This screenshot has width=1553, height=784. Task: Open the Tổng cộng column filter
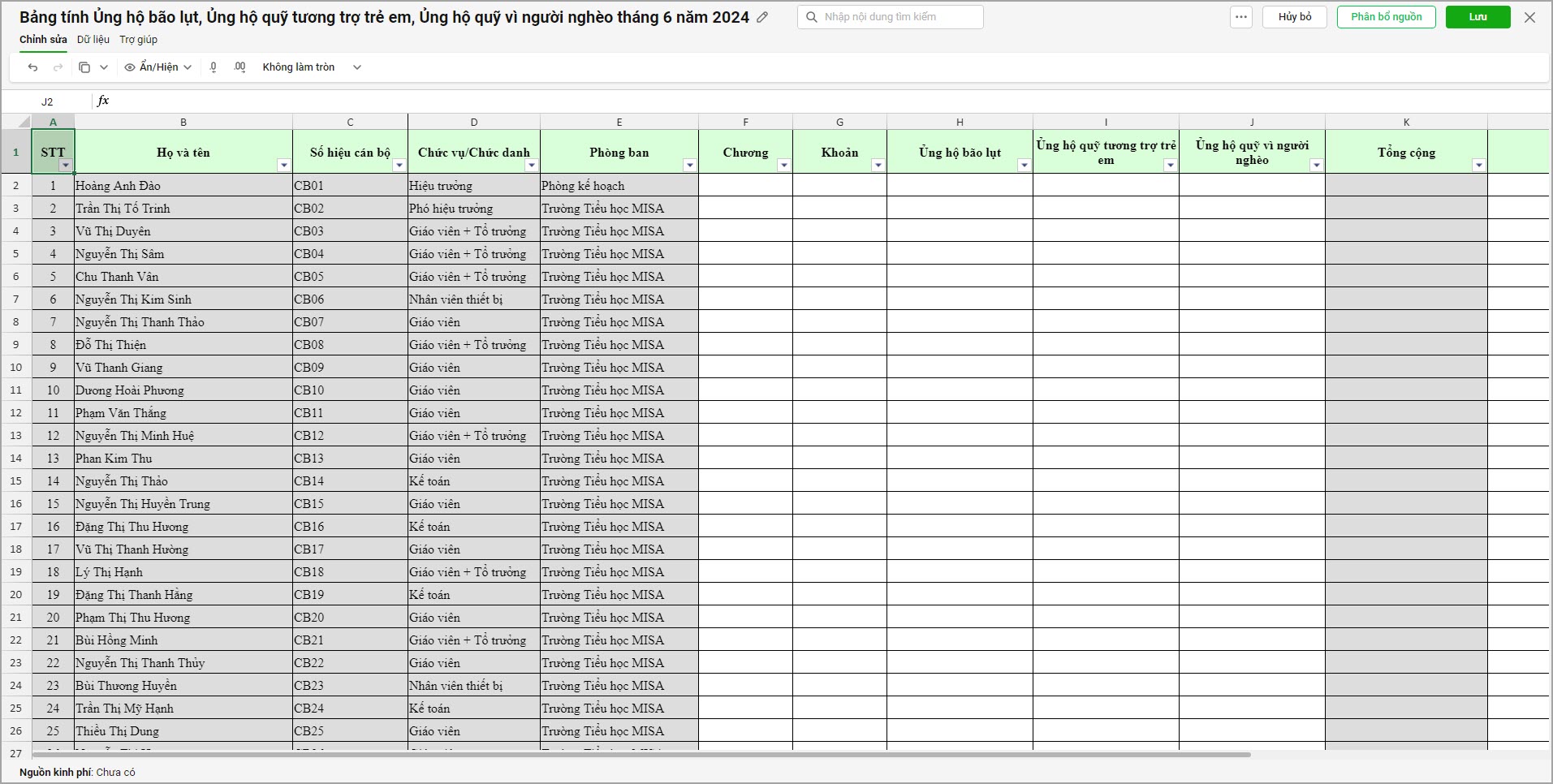1478,166
